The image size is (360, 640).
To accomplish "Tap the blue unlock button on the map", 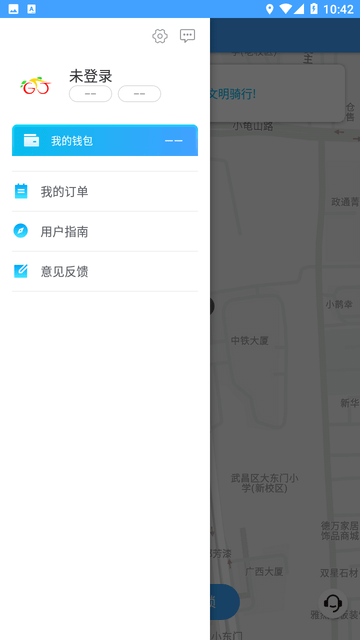I will [224, 602].
